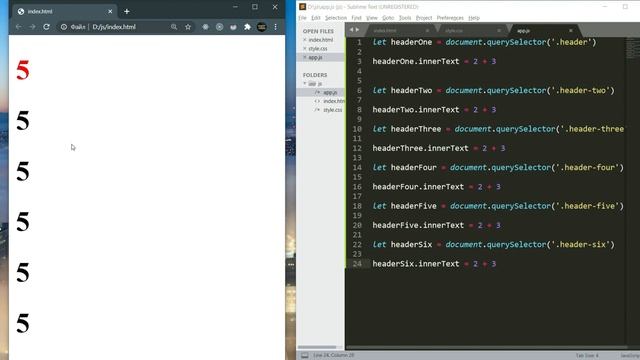Close app.js in Open Files list
This screenshot has height=360, width=640.
click(304, 58)
